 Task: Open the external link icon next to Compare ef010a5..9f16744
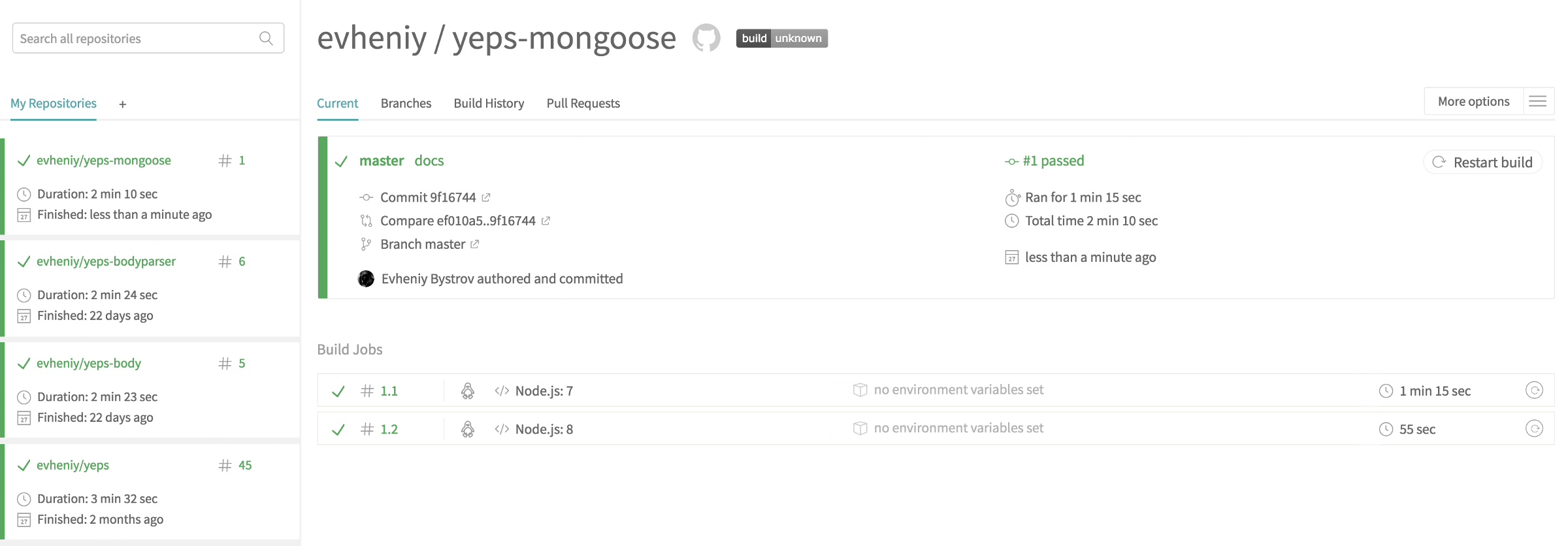point(546,221)
